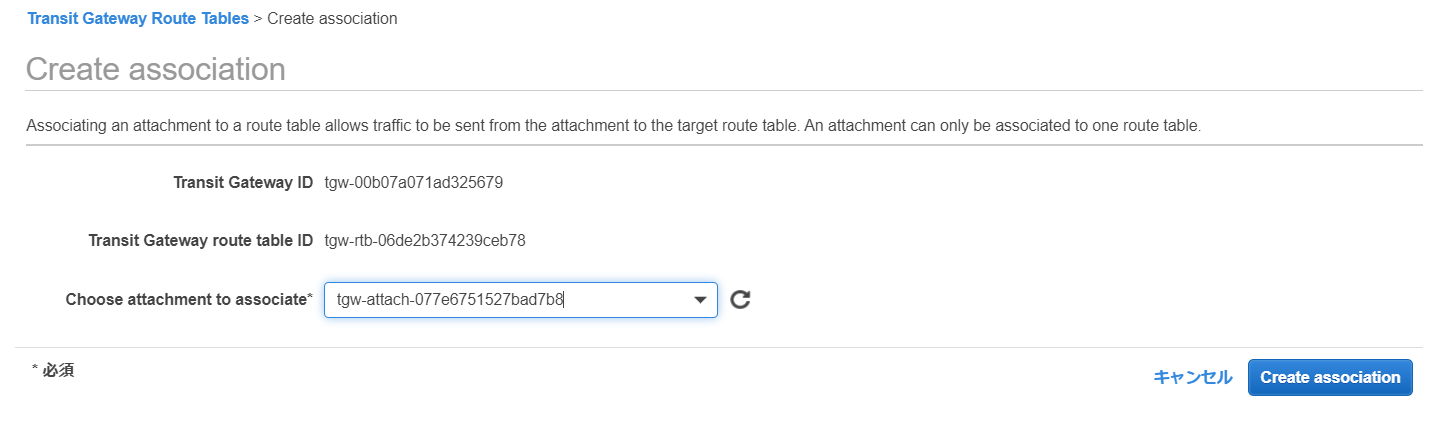This screenshot has height=430, width=1430.
Task: Click the Transit Gateway route table ID label
Action: 201,240
